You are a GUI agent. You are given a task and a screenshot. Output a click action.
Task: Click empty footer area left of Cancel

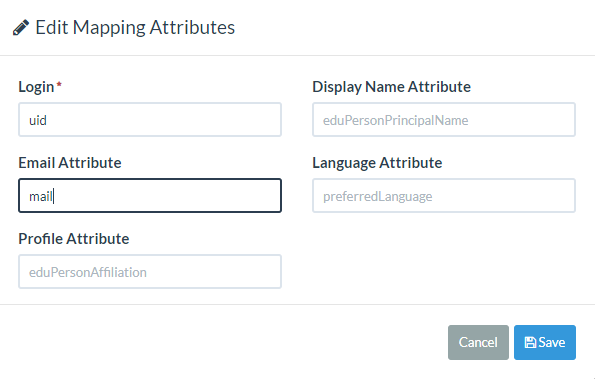tap(224, 342)
